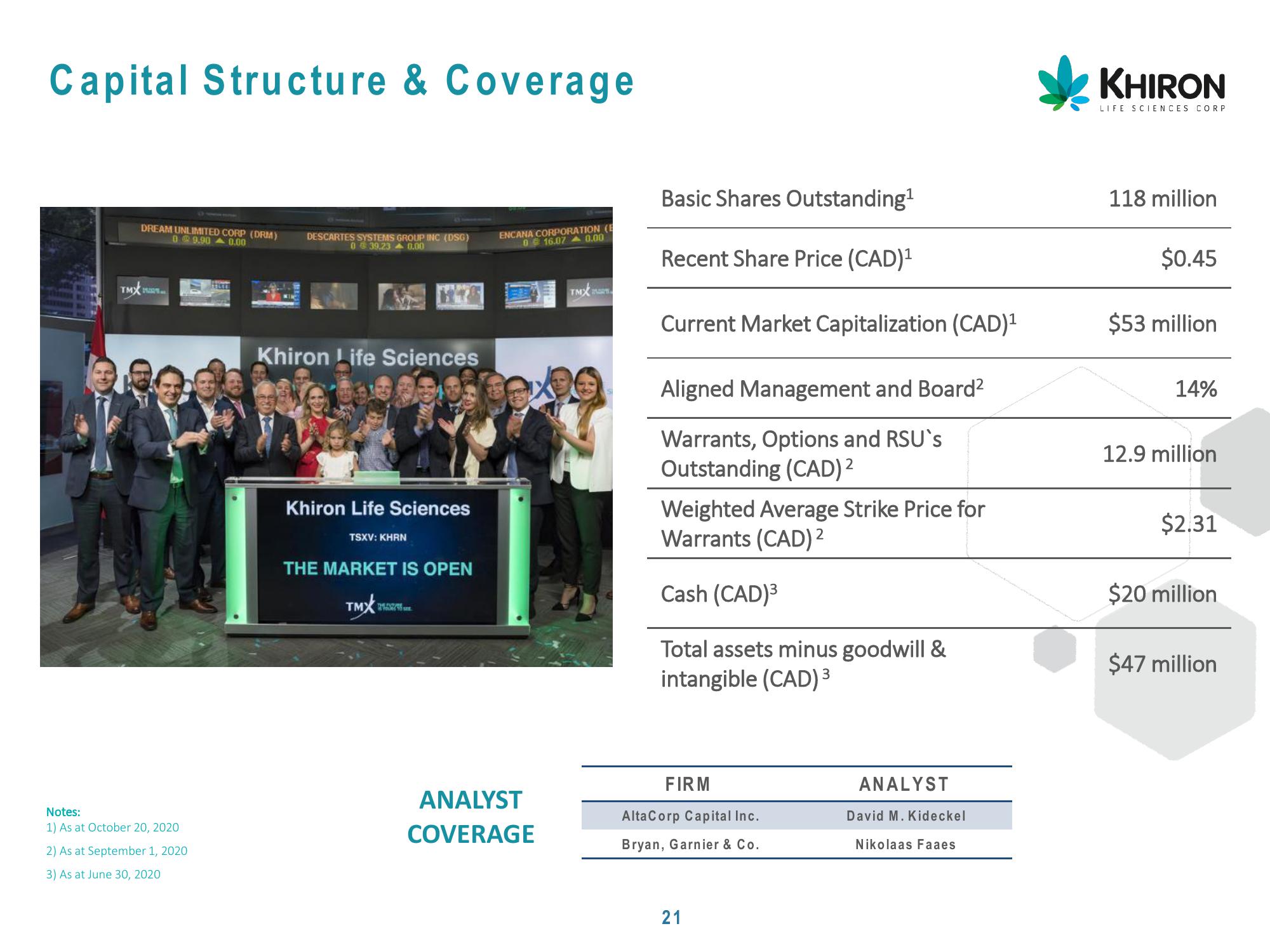
Task: Click the TSX market-open ceremony photo
Action: (326, 437)
